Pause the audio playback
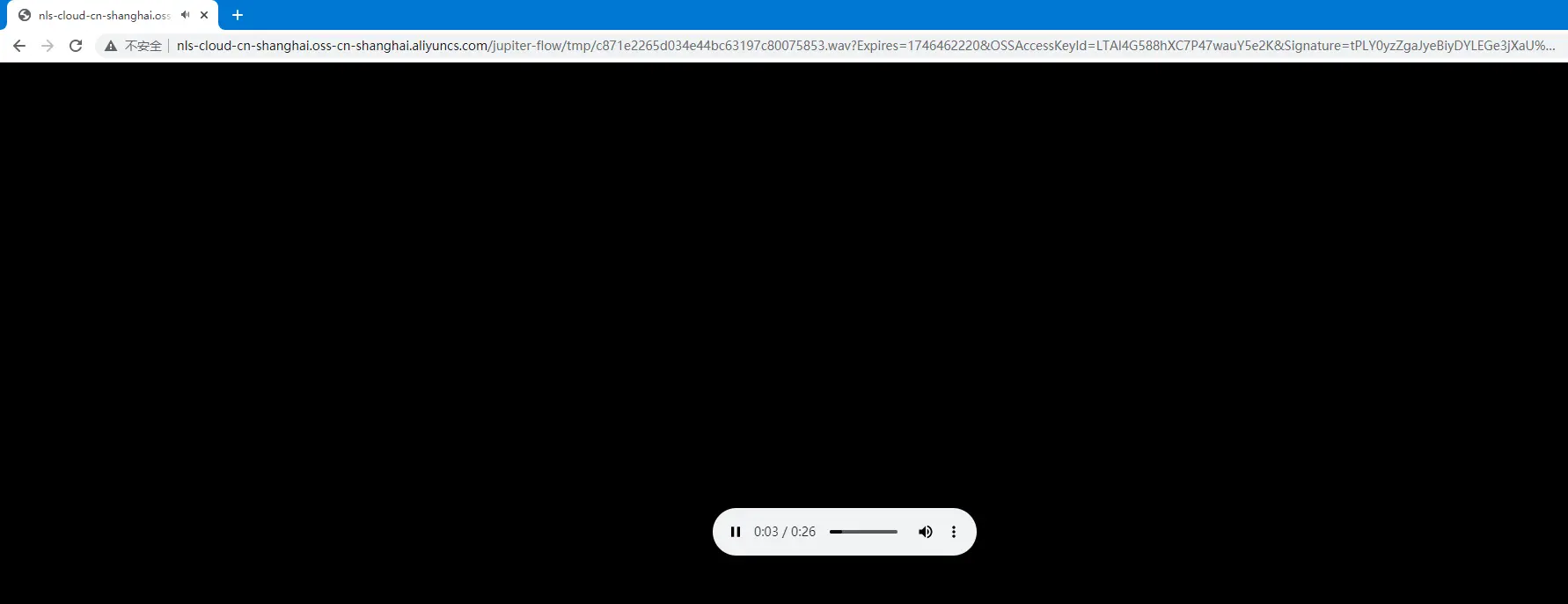 (x=736, y=532)
